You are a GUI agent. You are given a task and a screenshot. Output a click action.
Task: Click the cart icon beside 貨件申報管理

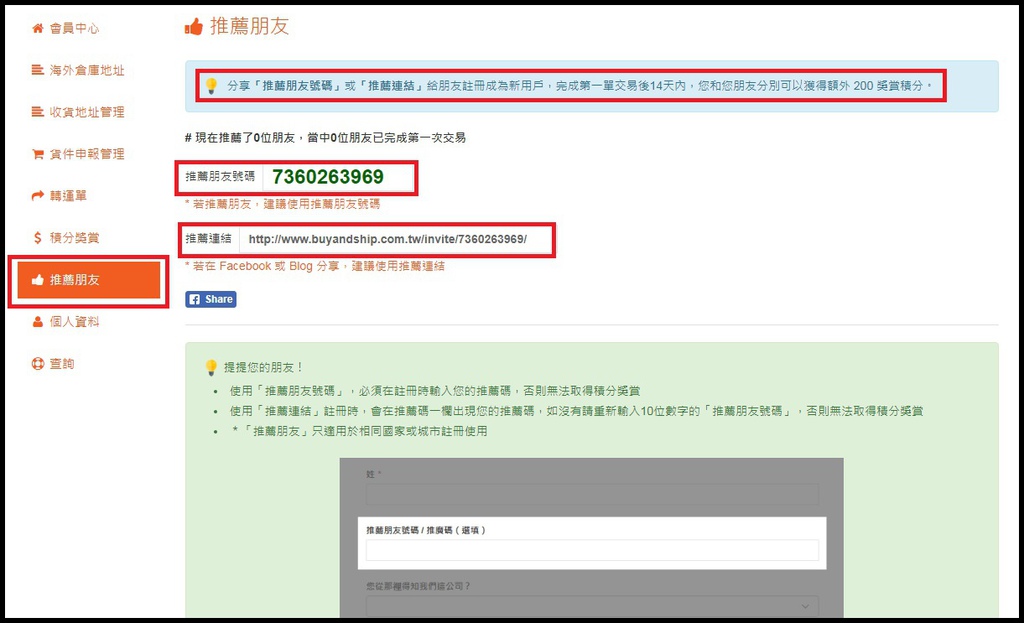(38, 154)
